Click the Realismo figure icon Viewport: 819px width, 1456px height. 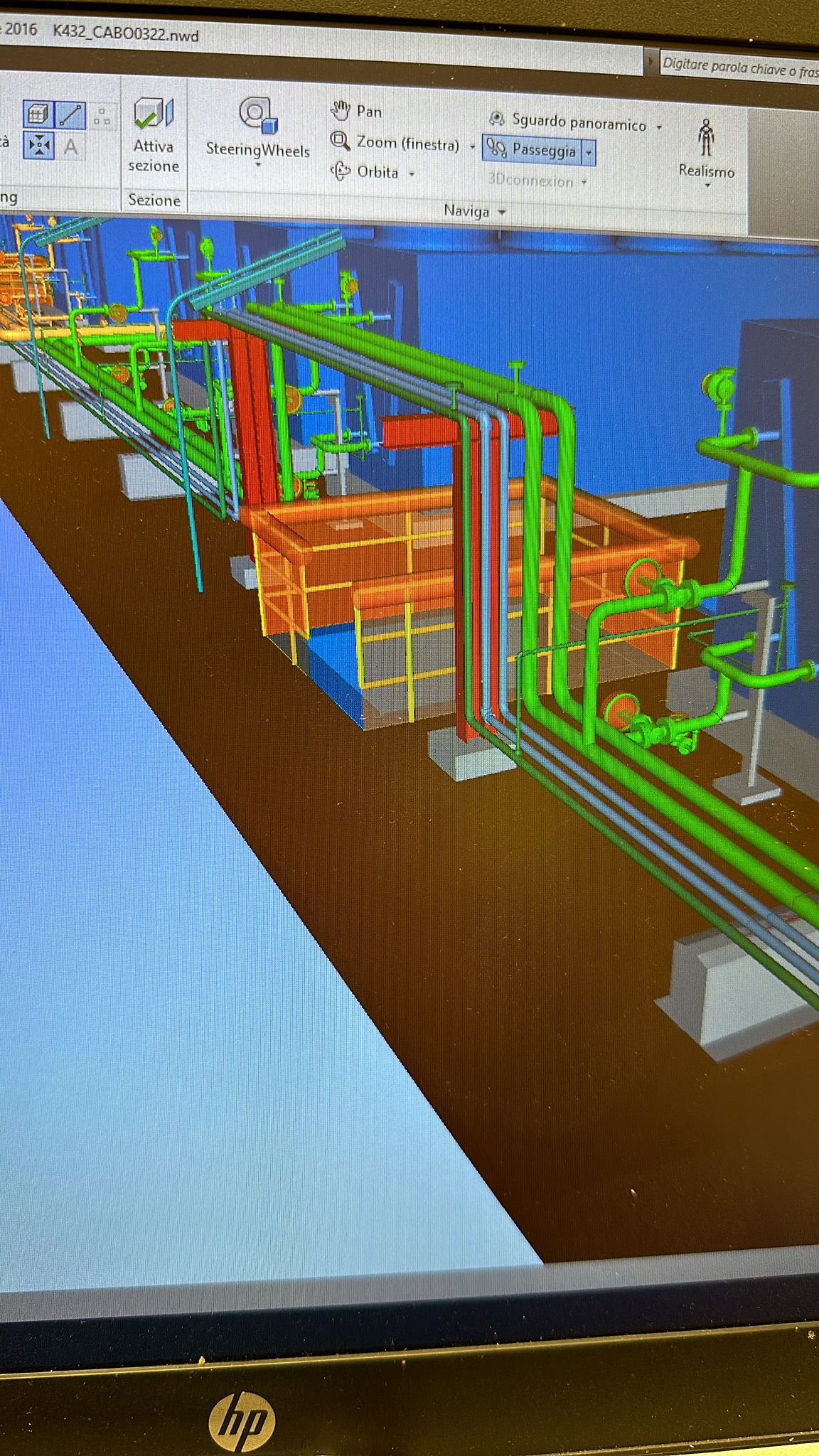705,137
